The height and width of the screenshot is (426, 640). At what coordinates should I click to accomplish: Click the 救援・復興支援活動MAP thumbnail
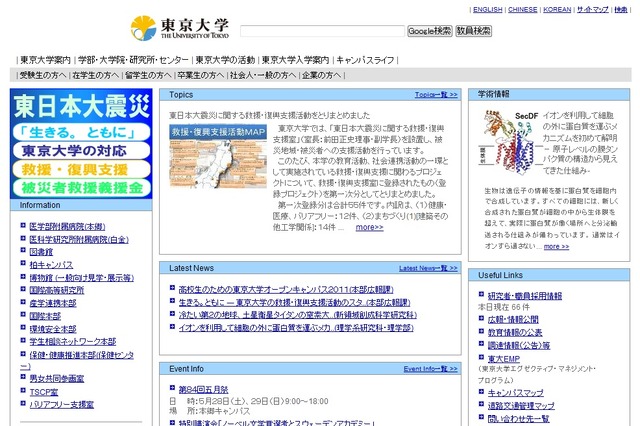coord(218,156)
